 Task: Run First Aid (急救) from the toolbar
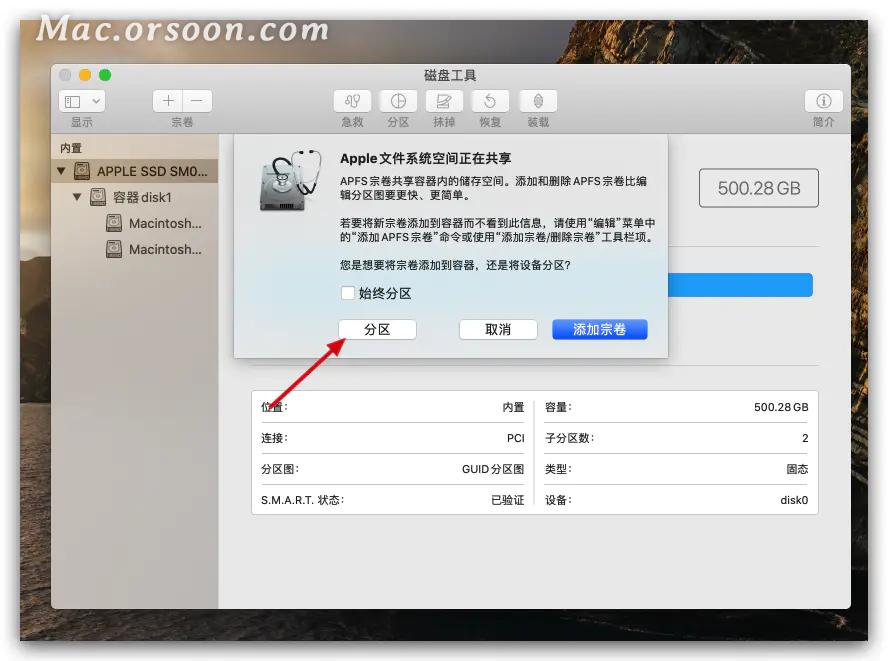point(351,101)
